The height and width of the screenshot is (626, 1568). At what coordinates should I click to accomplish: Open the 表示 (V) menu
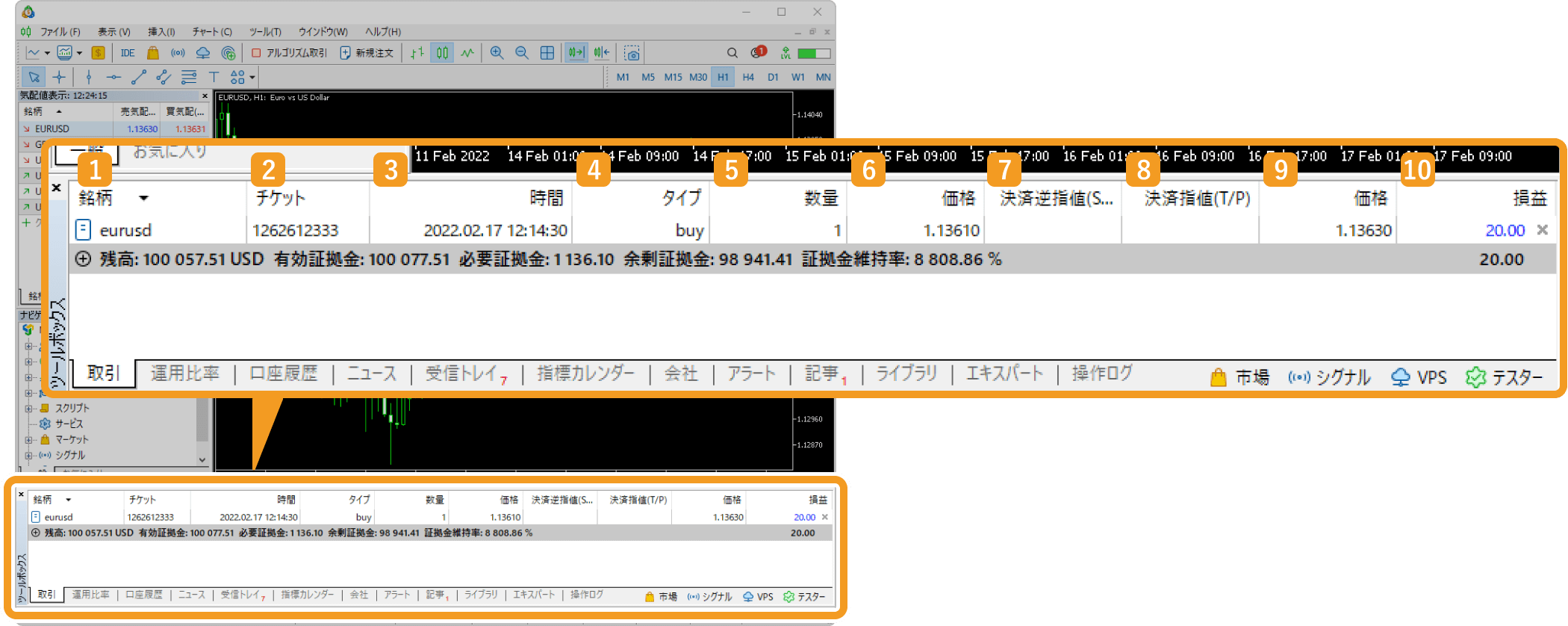tap(113, 31)
